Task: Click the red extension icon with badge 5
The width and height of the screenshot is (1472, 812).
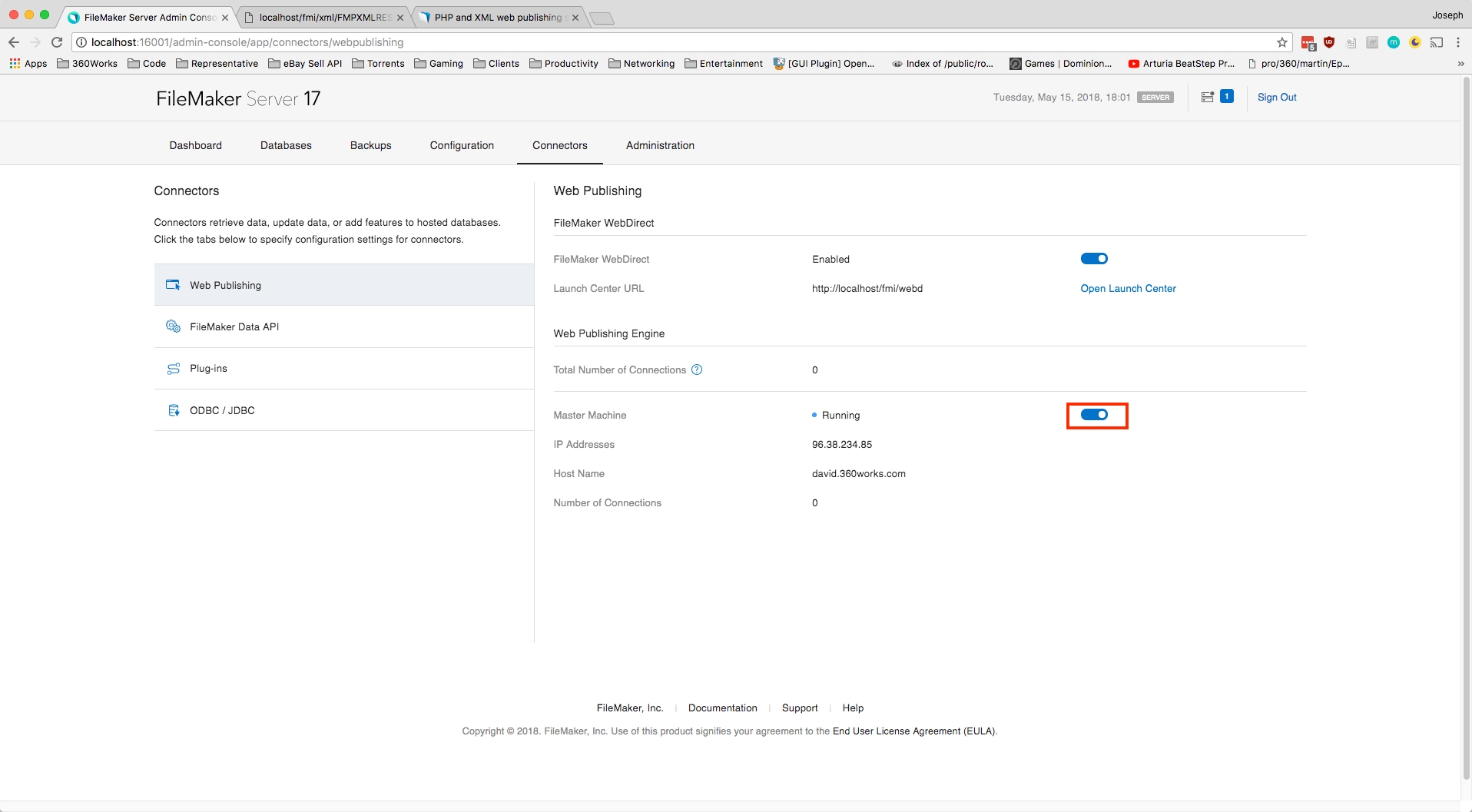Action: point(1308,43)
